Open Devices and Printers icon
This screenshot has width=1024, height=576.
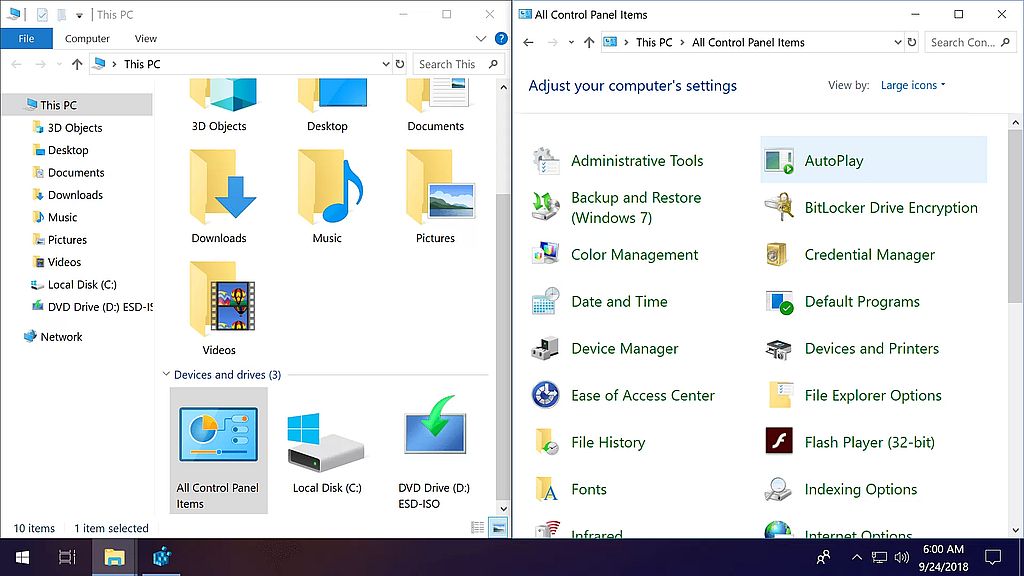coord(778,349)
